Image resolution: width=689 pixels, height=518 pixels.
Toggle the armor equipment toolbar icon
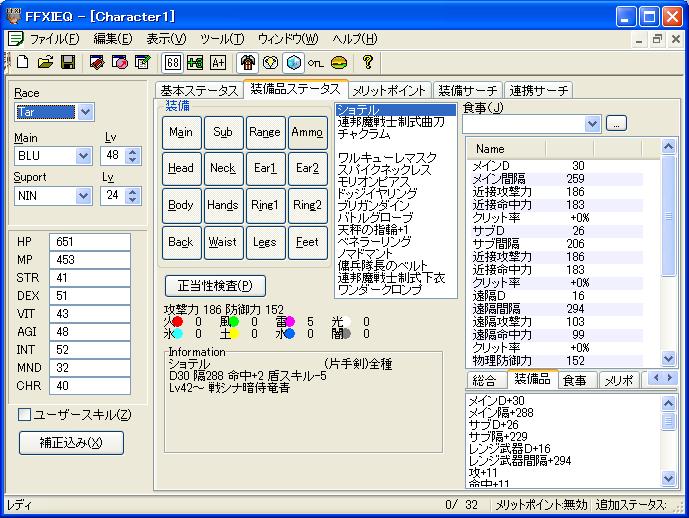click(x=248, y=63)
